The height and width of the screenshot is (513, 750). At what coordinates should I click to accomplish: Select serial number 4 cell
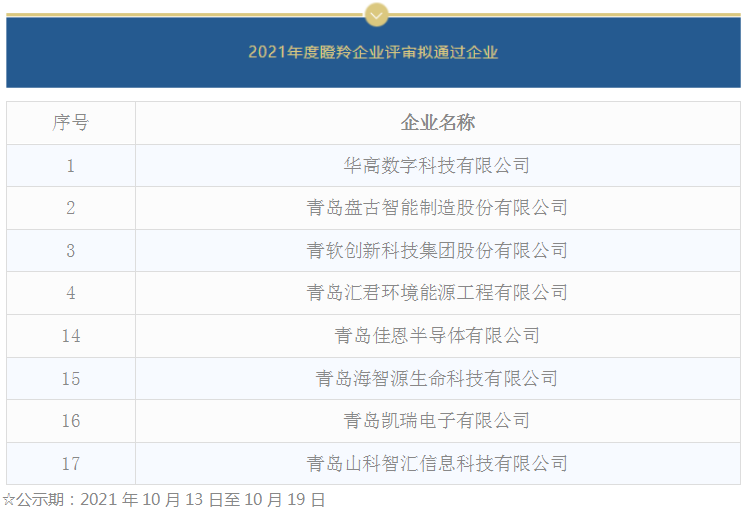71,293
